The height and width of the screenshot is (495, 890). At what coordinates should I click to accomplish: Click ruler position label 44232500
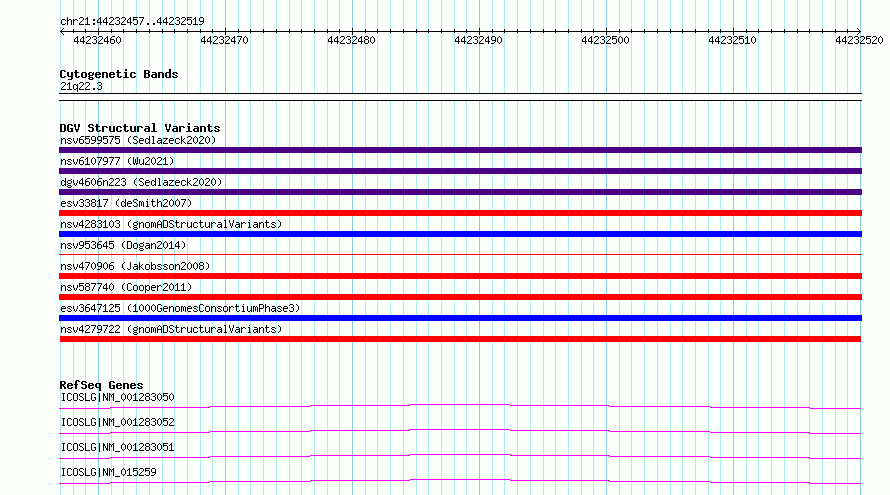pos(606,40)
